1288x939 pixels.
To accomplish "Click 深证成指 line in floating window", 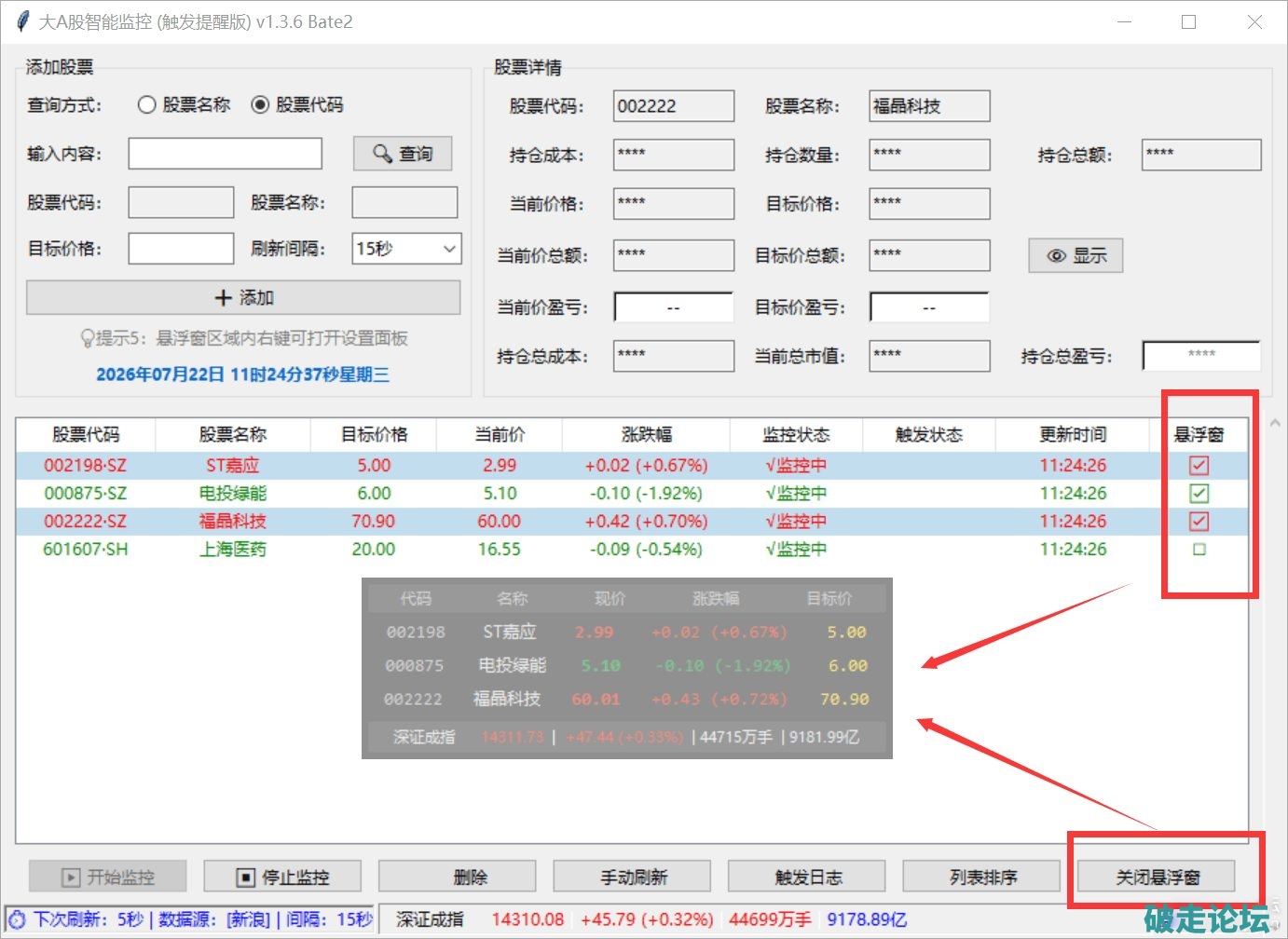I will click(627, 737).
